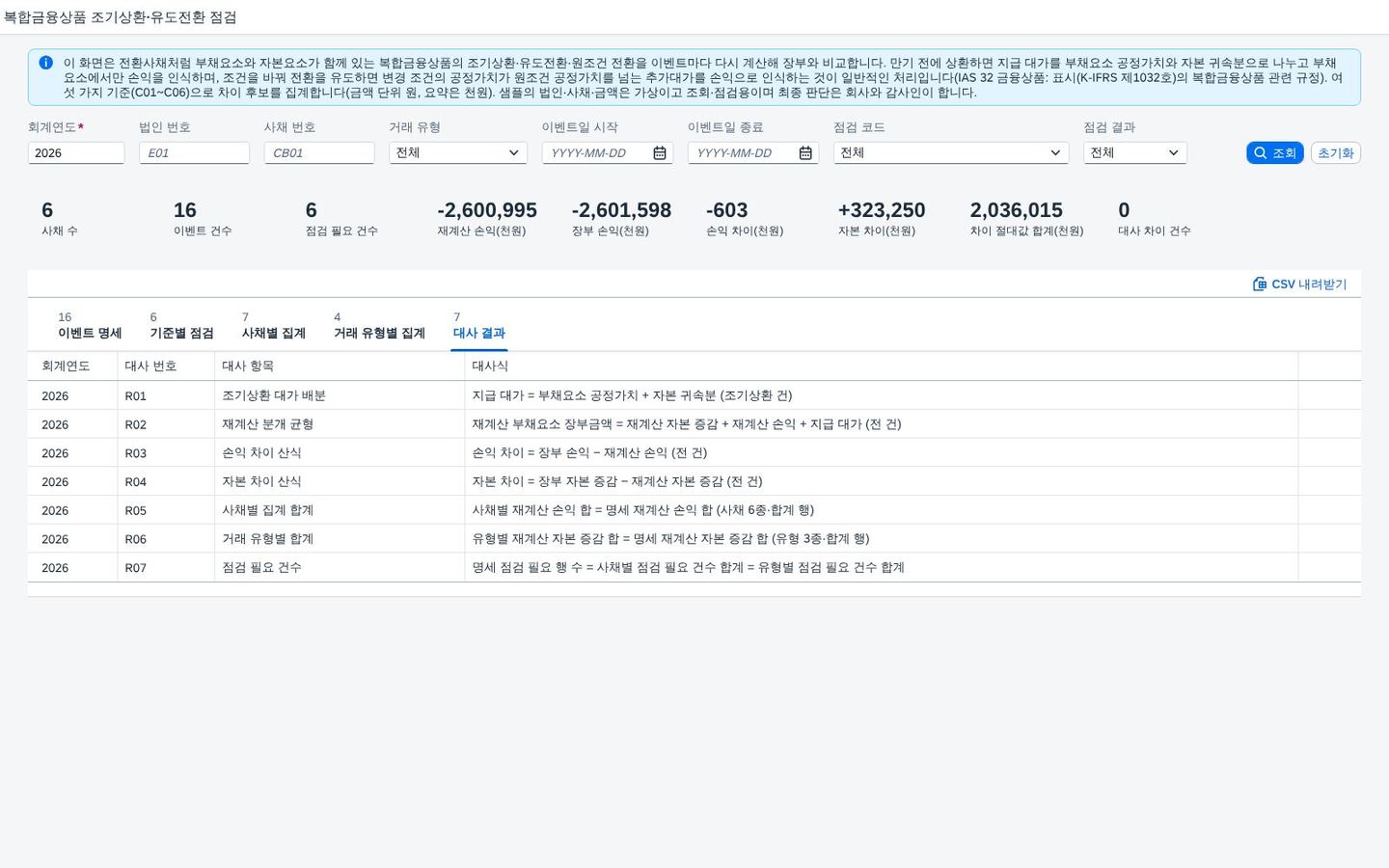Select the R01 cell
The width and height of the screenshot is (1389, 868).
[x=166, y=395]
